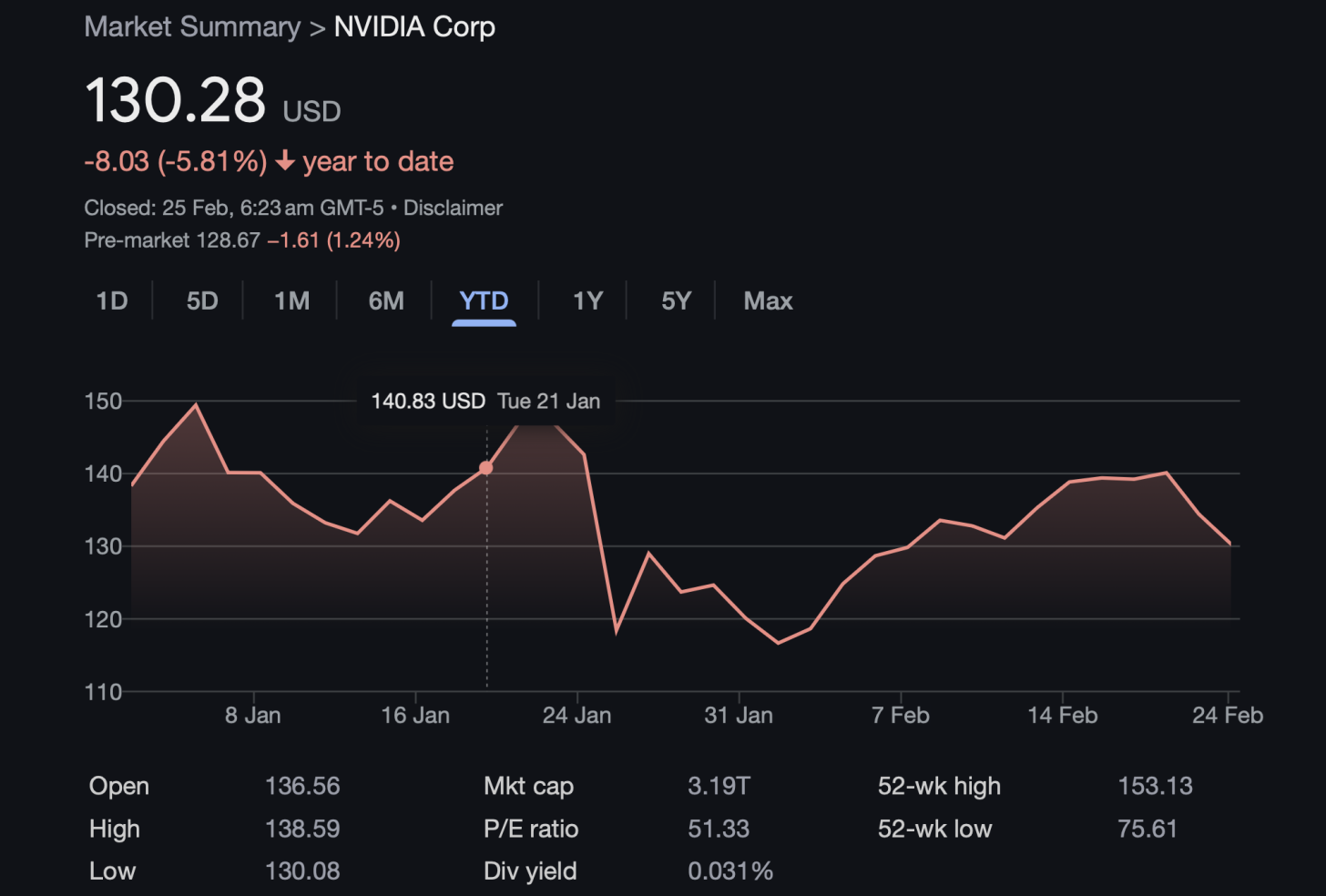
Task: Click the Mkt cap label
Action: coord(529,786)
